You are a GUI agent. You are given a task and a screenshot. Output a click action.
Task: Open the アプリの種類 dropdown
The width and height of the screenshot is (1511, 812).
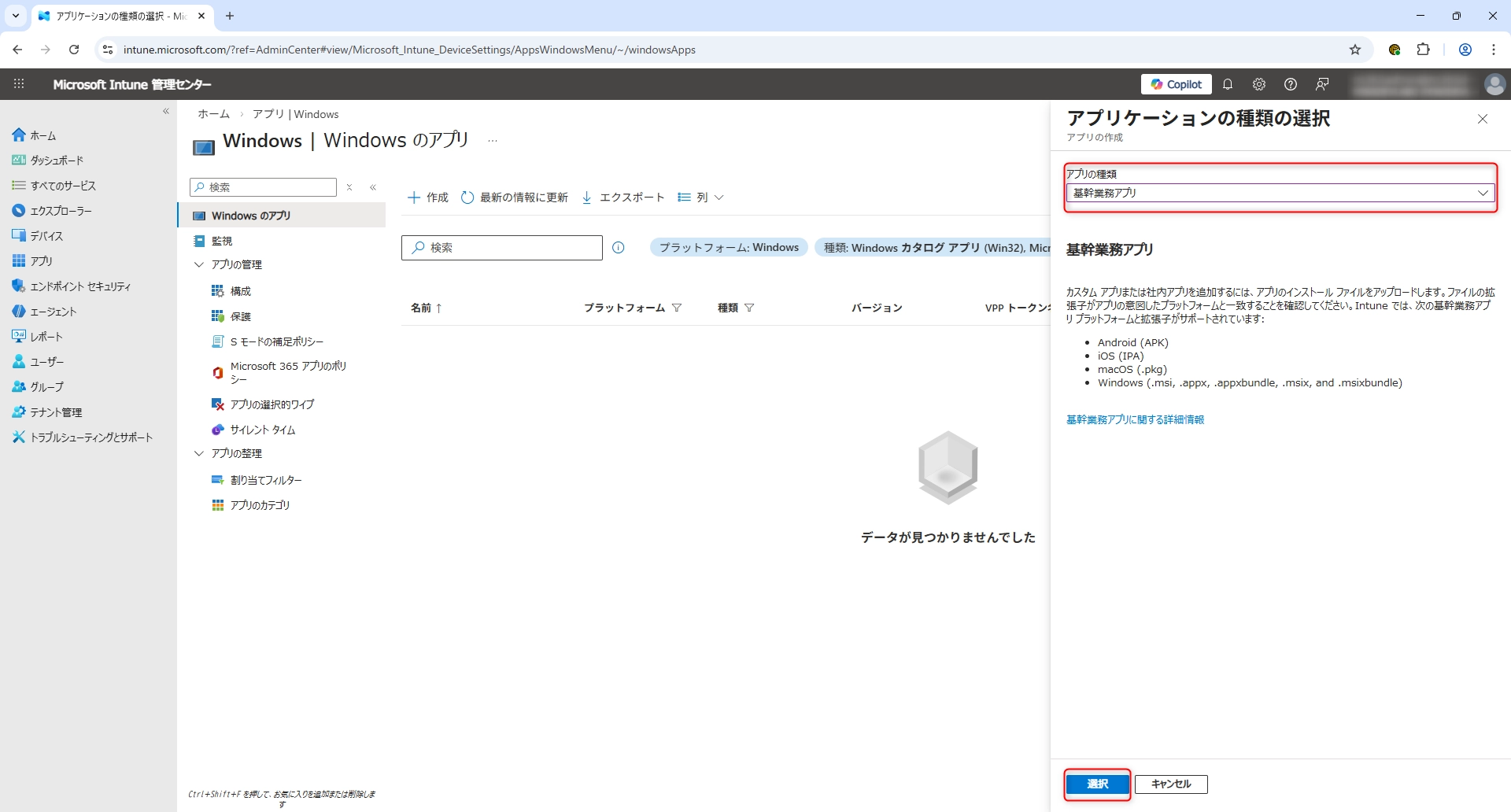1280,193
